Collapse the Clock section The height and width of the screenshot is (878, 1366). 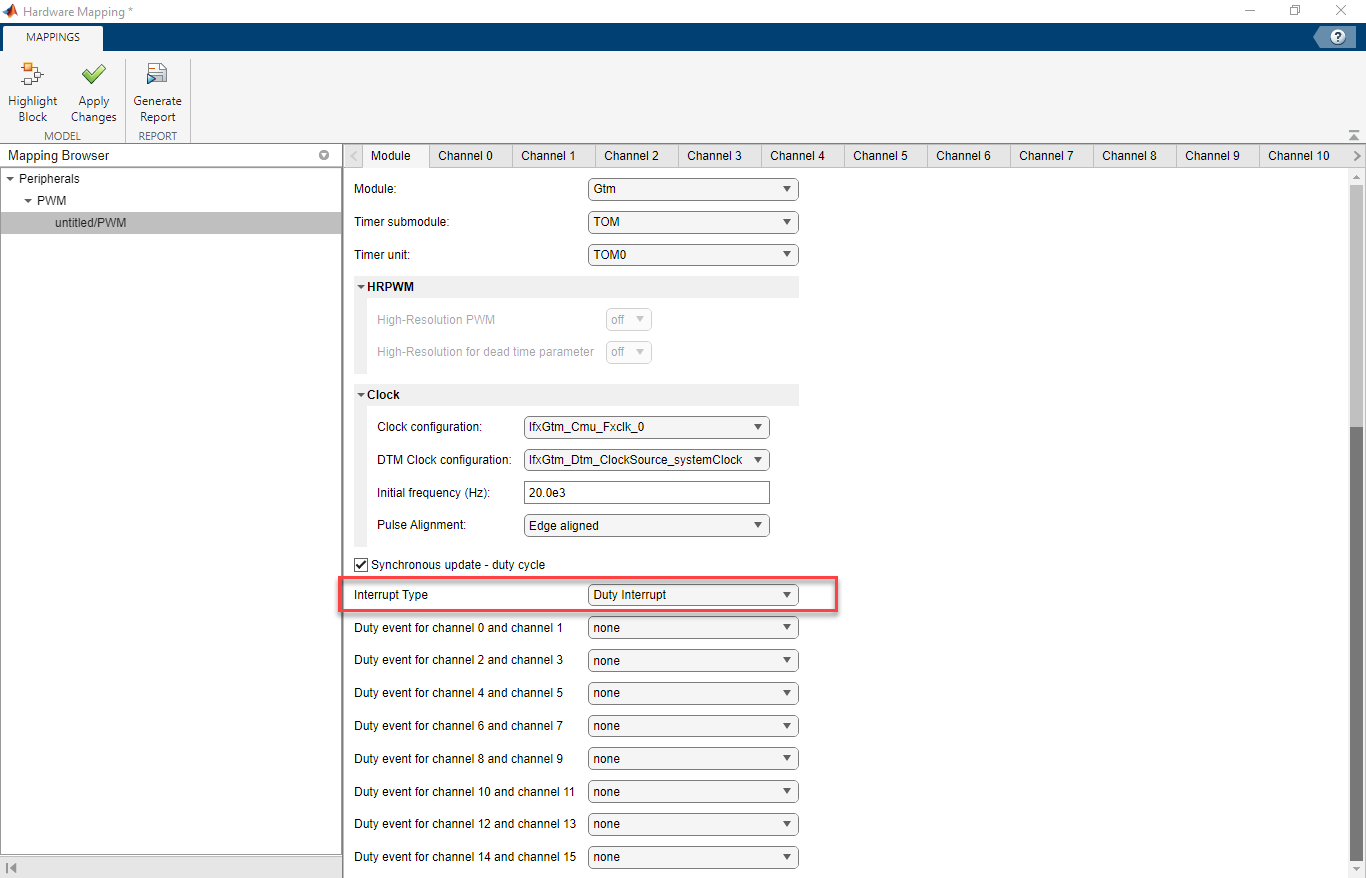pos(361,395)
